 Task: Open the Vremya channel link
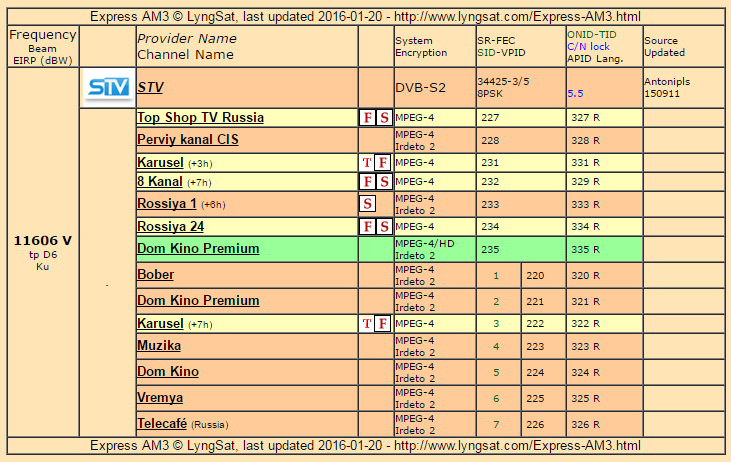tap(160, 398)
